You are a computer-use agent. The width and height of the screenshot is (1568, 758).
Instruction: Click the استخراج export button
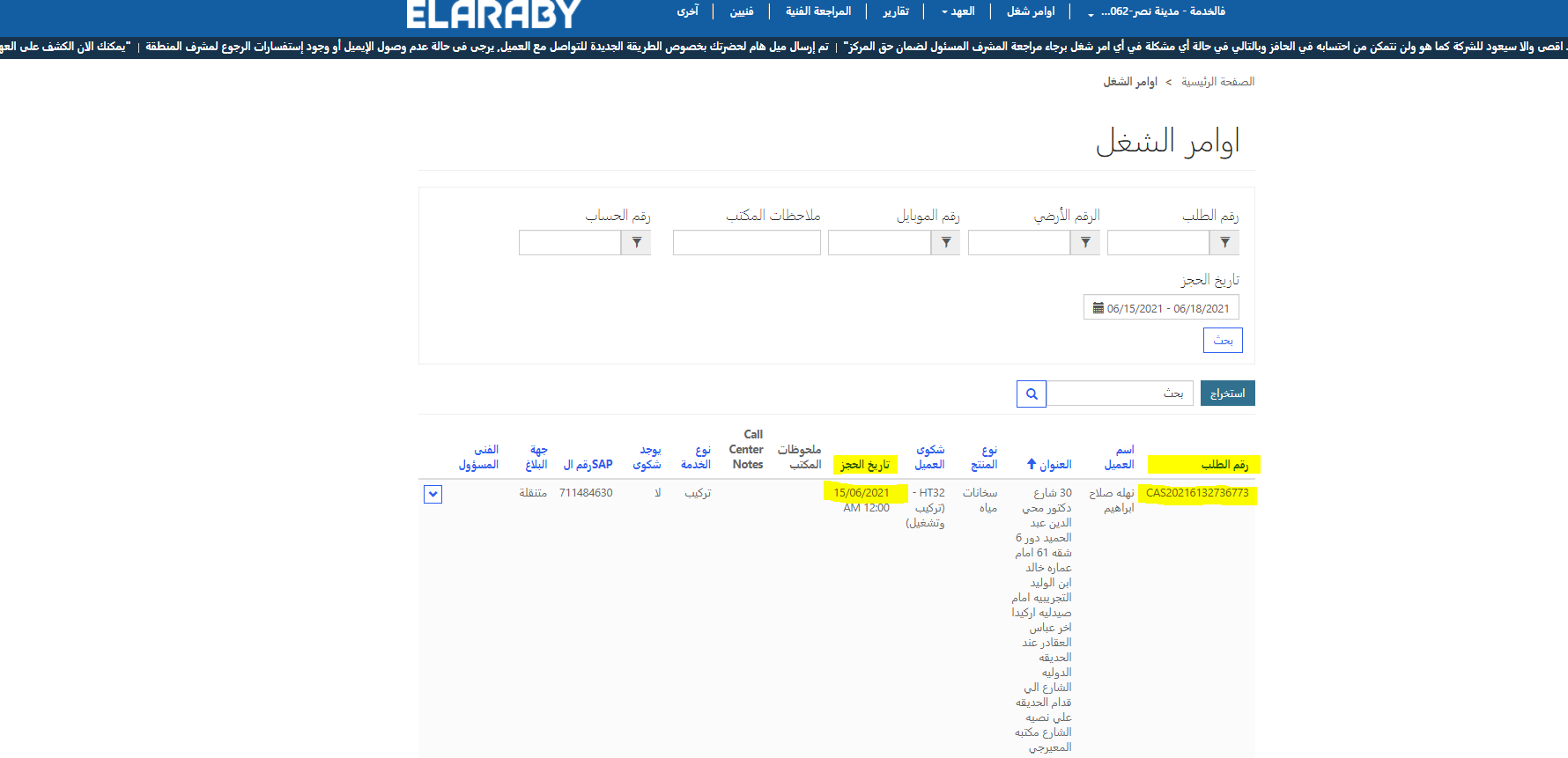[1228, 394]
